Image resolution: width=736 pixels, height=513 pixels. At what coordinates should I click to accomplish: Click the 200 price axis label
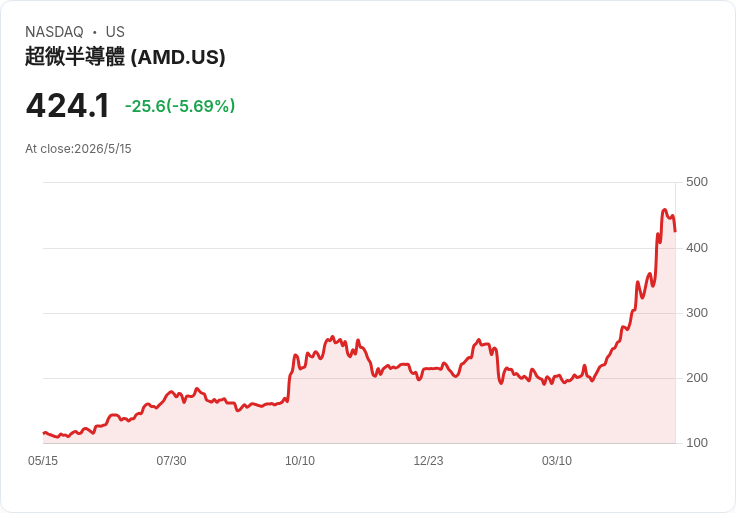(x=697, y=377)
